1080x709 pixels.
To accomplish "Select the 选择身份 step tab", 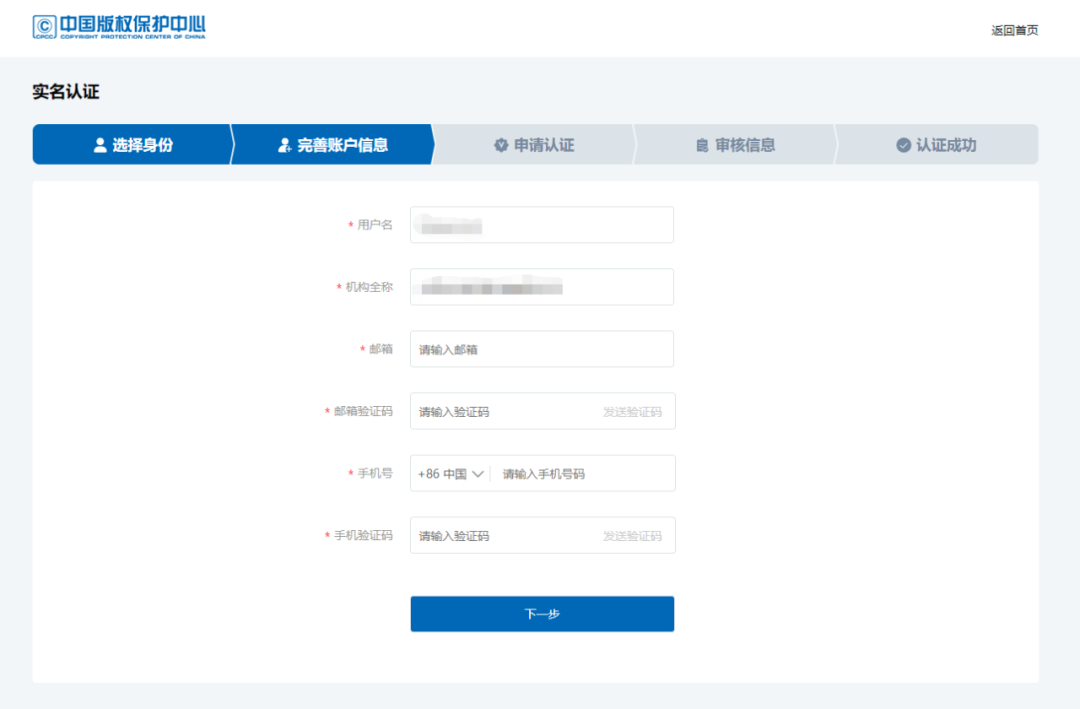I will [135, 144].
